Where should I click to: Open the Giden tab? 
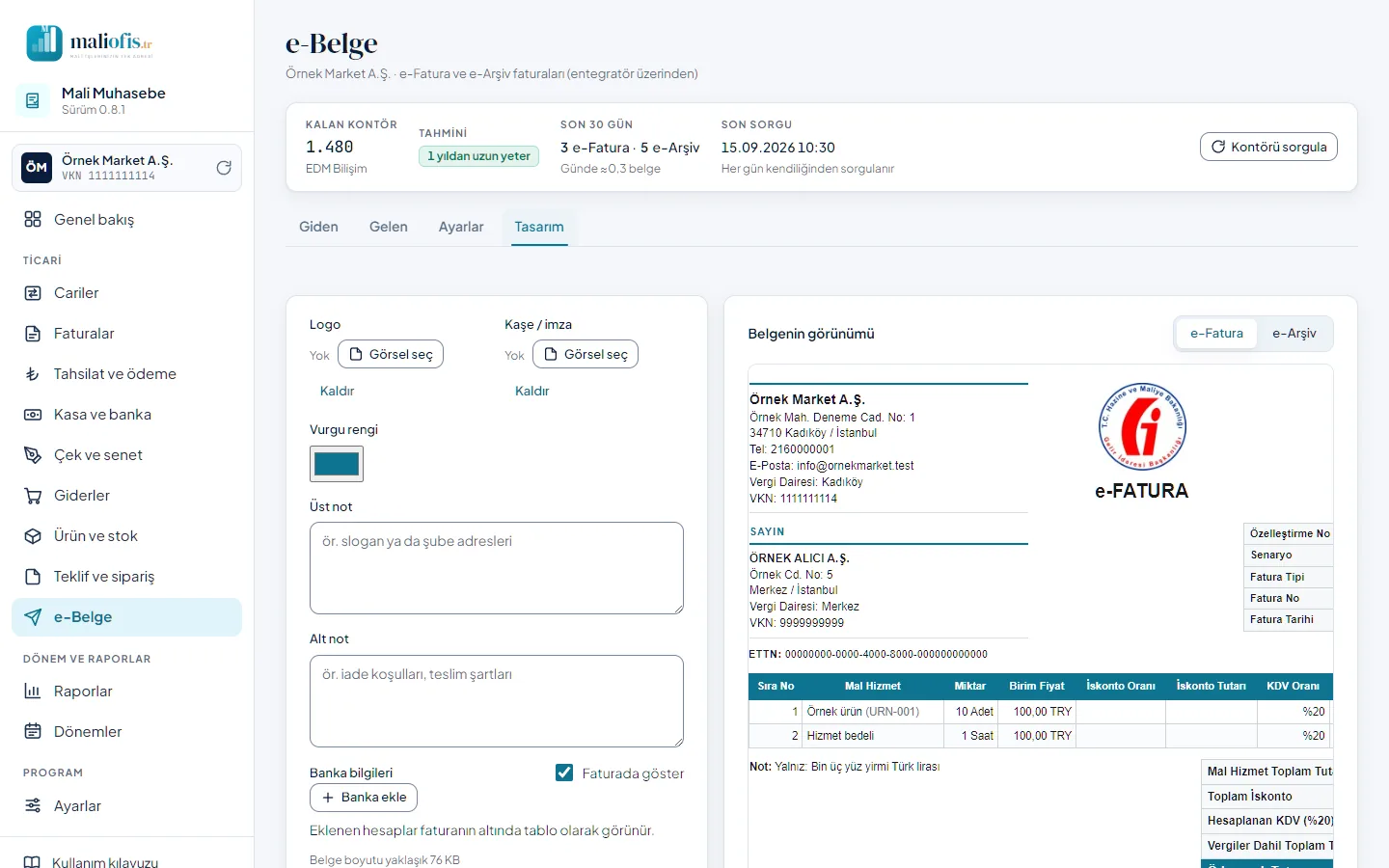click(x=318, y=227)
